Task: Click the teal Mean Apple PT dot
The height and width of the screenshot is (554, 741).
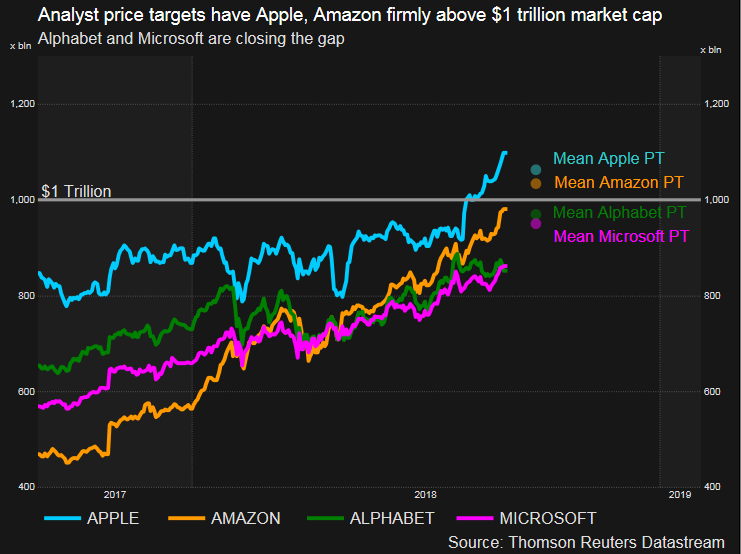Action: click(x=536, y=169)
